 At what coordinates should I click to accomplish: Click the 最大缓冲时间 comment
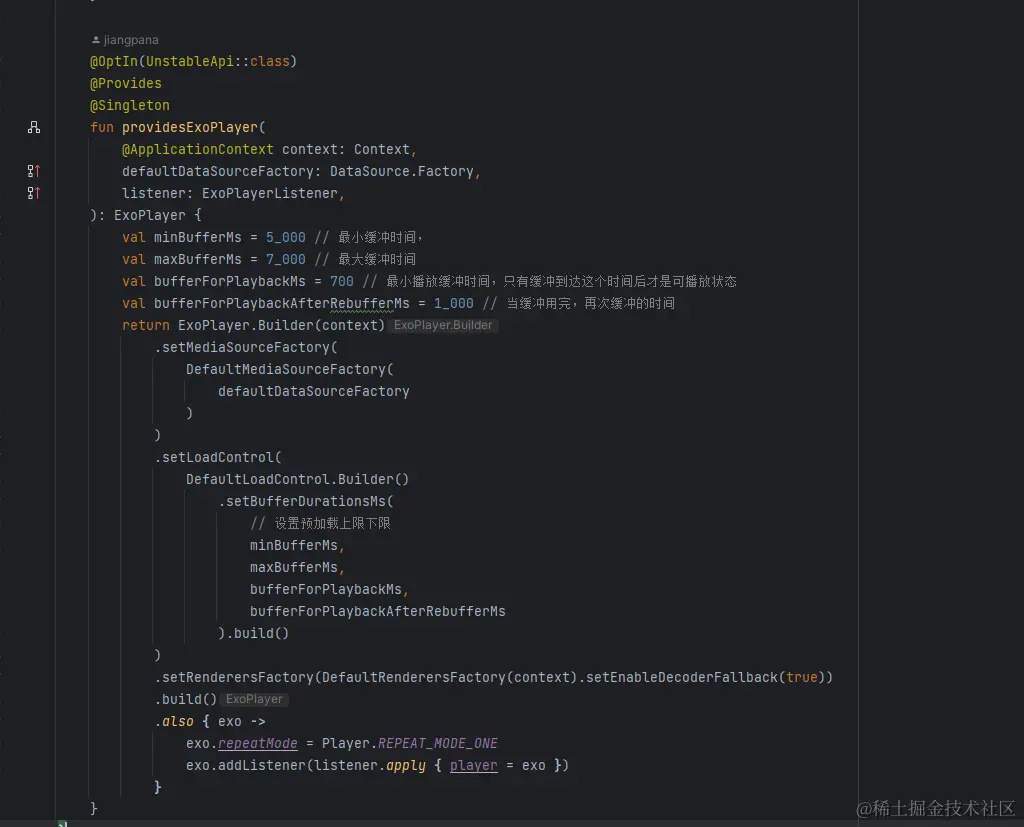[365, 259]
